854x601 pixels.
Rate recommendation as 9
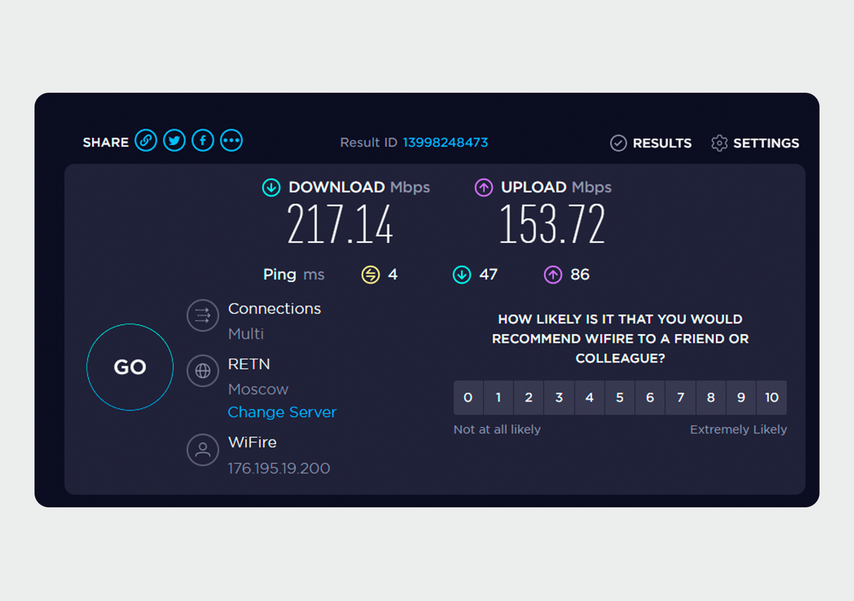click(x=741, y=398)
